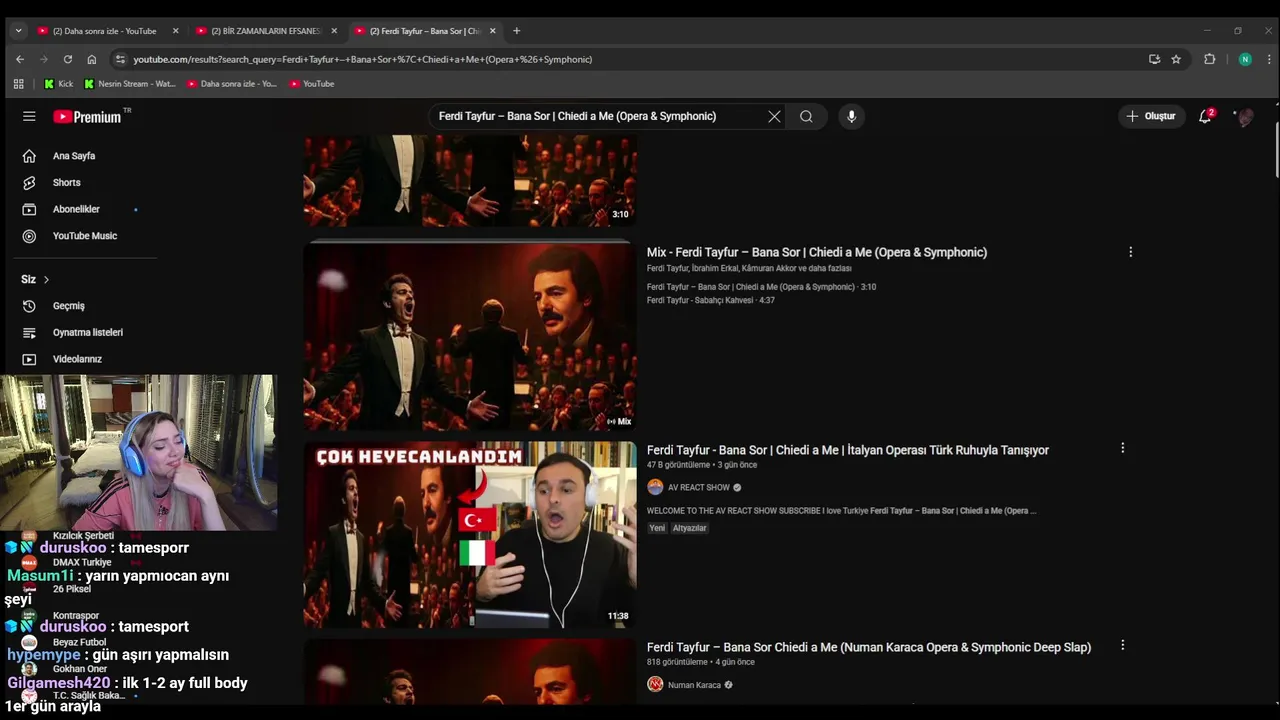Open Mix - Ferdi Tayfur Bana Sor title
The height and width of the screenshot is (720, 1280).
[x=816, y=252]
